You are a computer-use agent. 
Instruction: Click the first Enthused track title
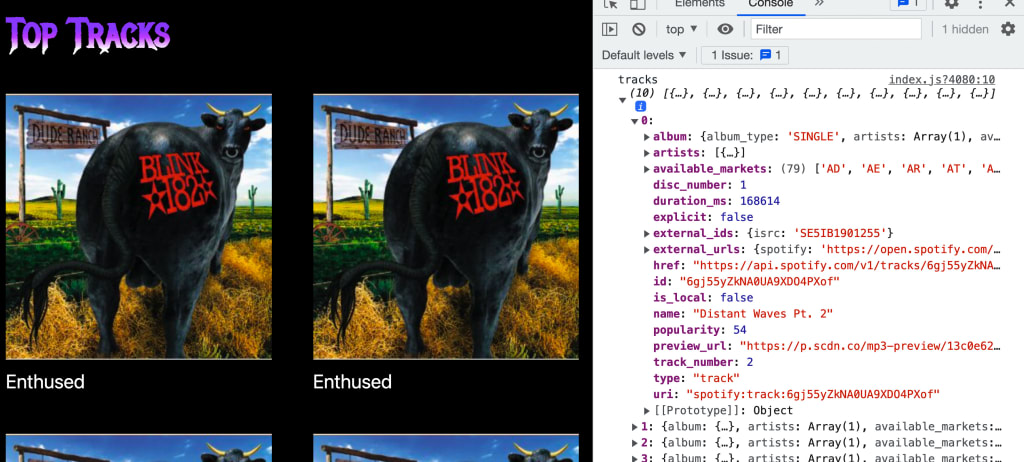pos(45,382)
